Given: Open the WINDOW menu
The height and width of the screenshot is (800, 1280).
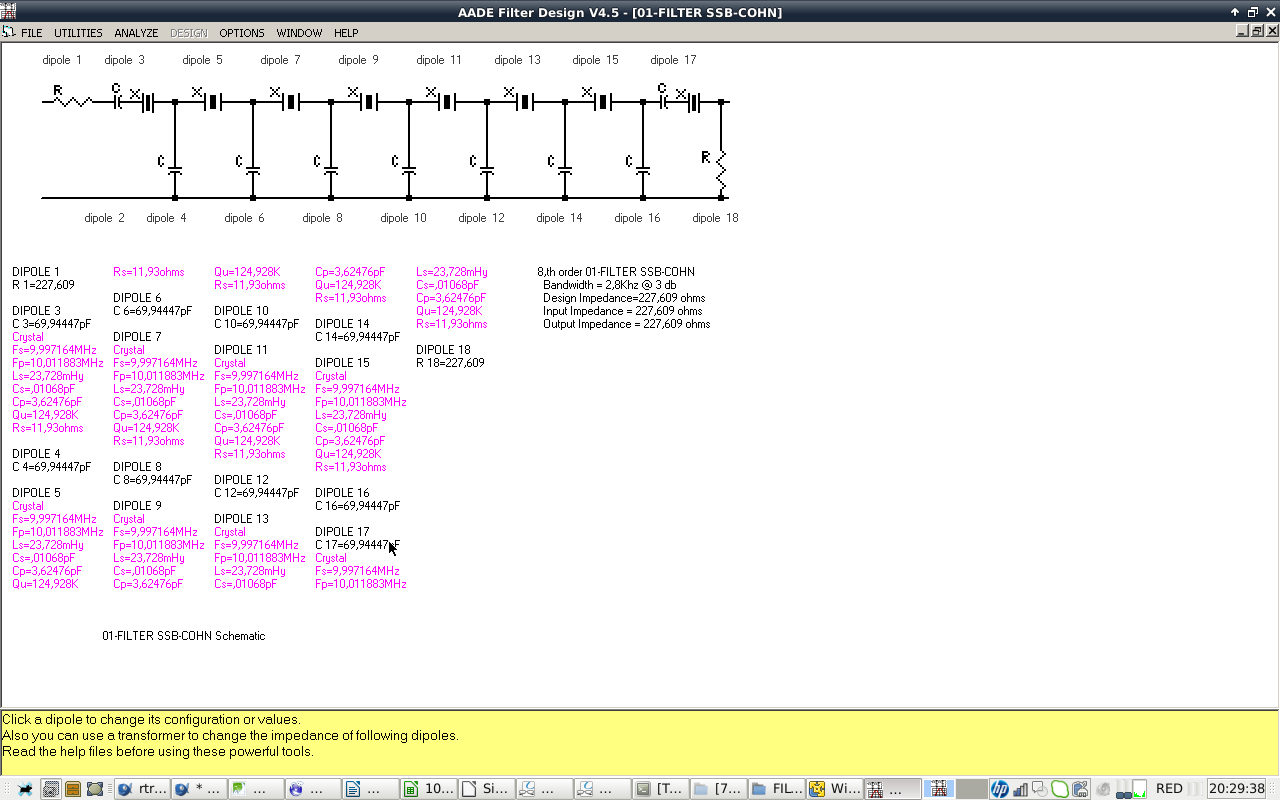Looking at the screenshot, I should tap(299, 33).
